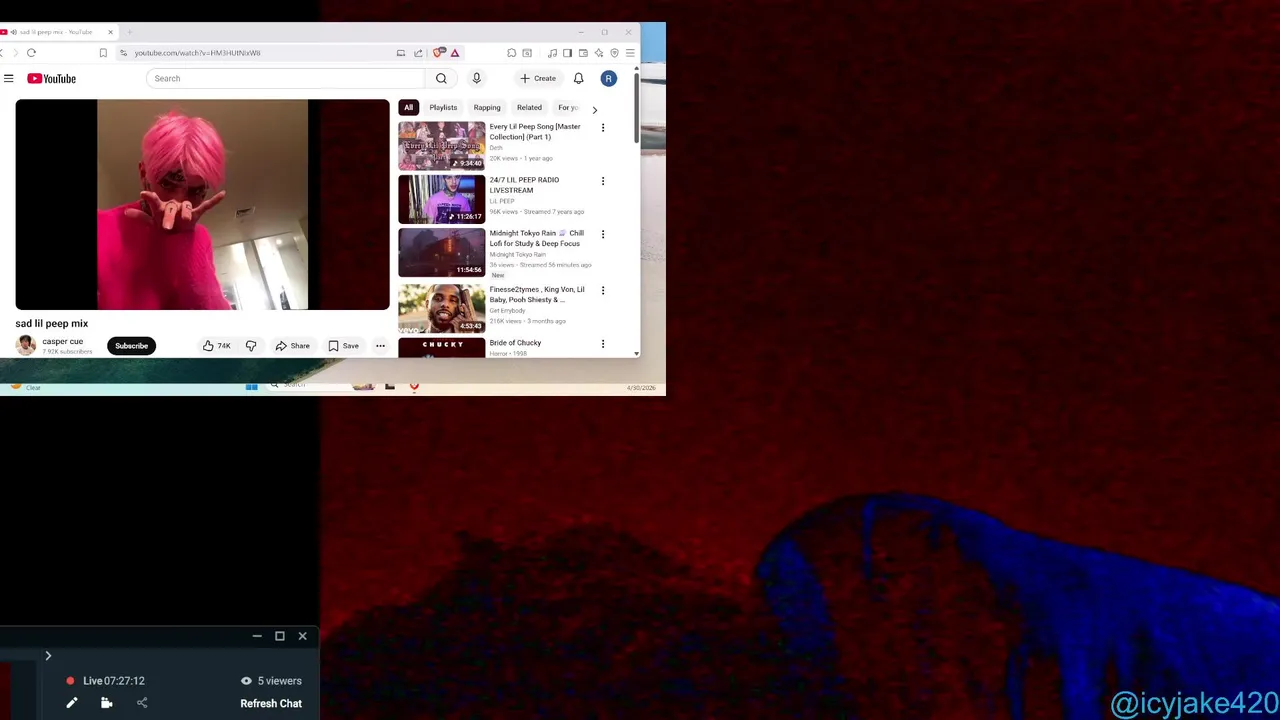The height and width of the screenshot is (720, 1280).
Task: Open the Brave wallet icon
Action: 583,53
